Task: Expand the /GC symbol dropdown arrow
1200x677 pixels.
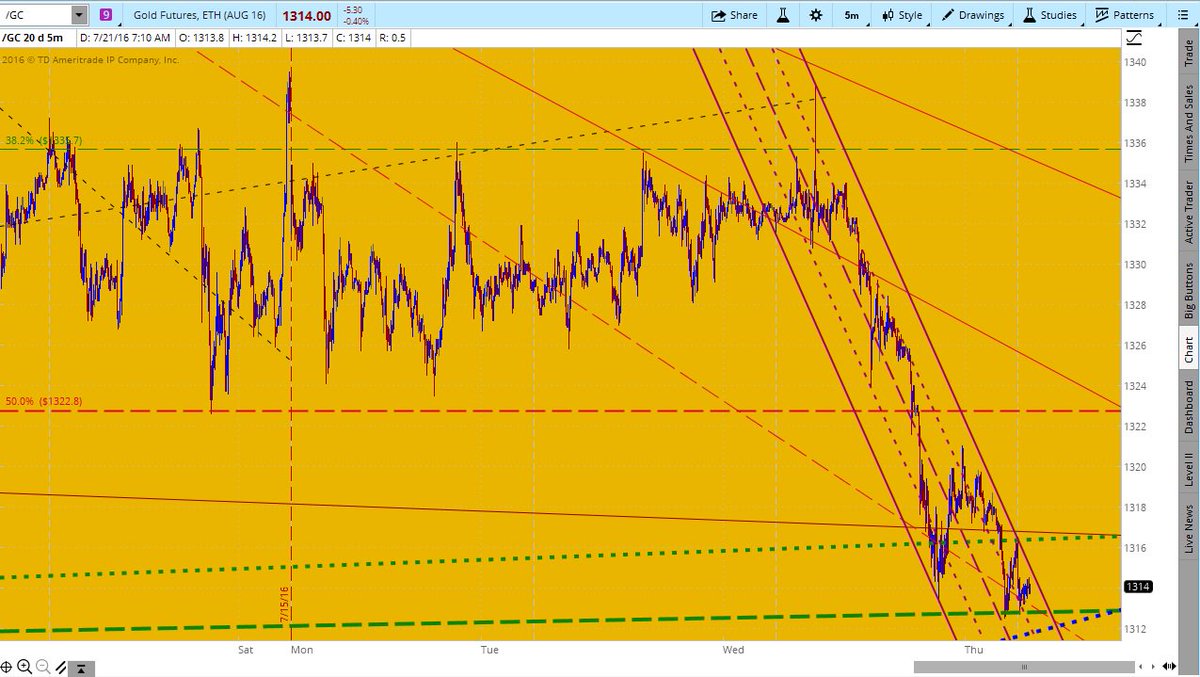Action: pyautogui.click(x=77, y=15)
